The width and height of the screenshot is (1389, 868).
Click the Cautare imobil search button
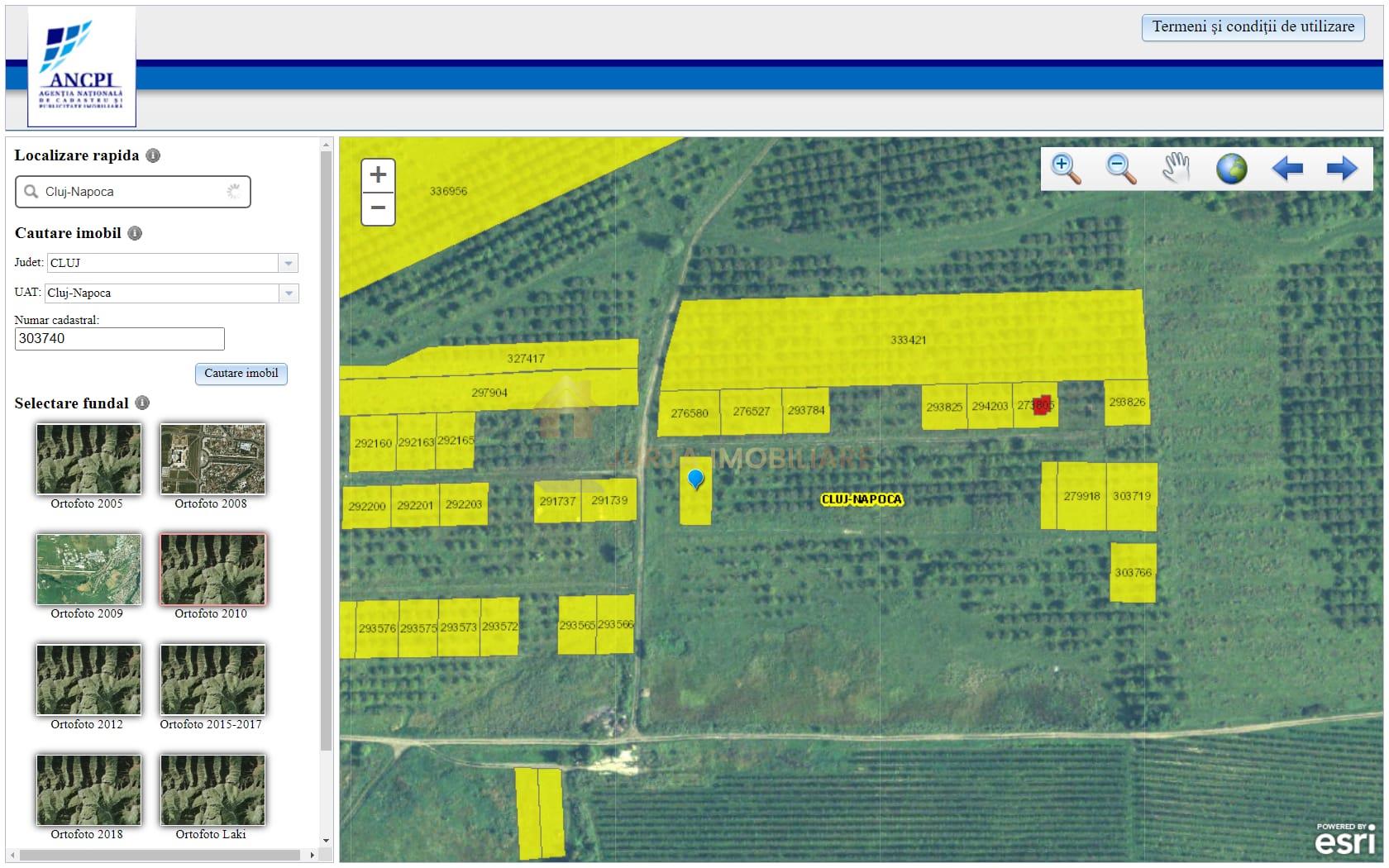(x=241, y=374)
